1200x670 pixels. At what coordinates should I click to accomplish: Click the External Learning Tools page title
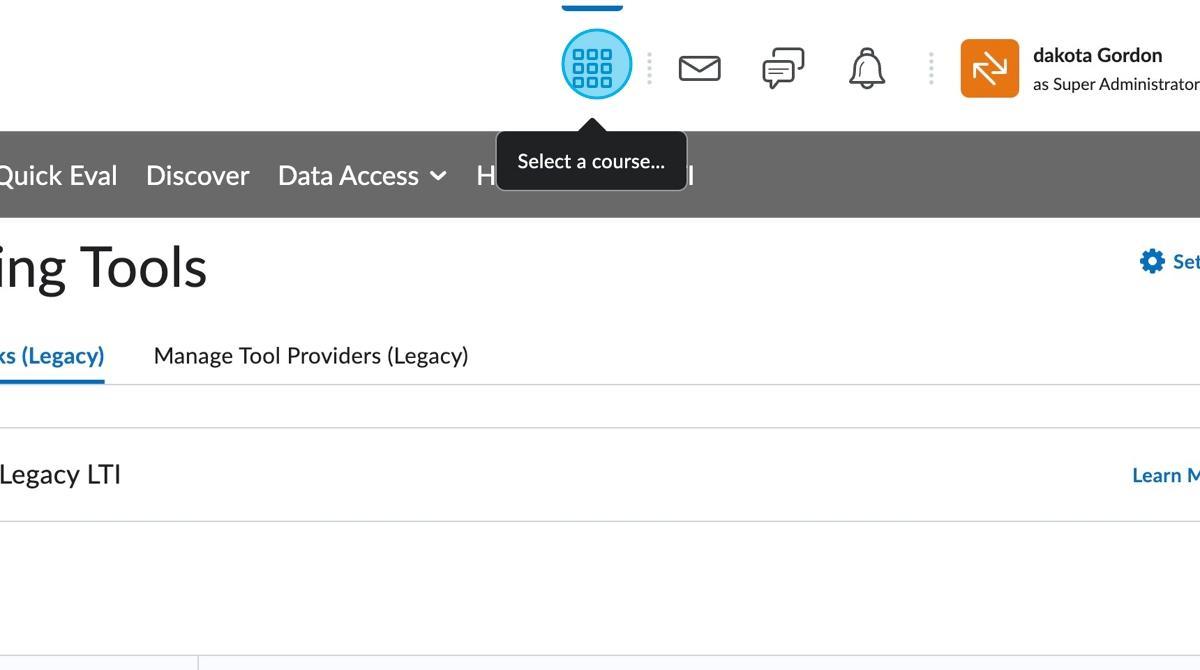(x=102, y=268)
